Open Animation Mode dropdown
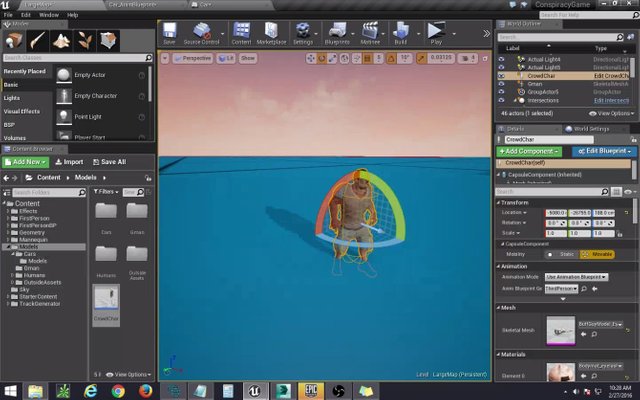 coord(577,277)
